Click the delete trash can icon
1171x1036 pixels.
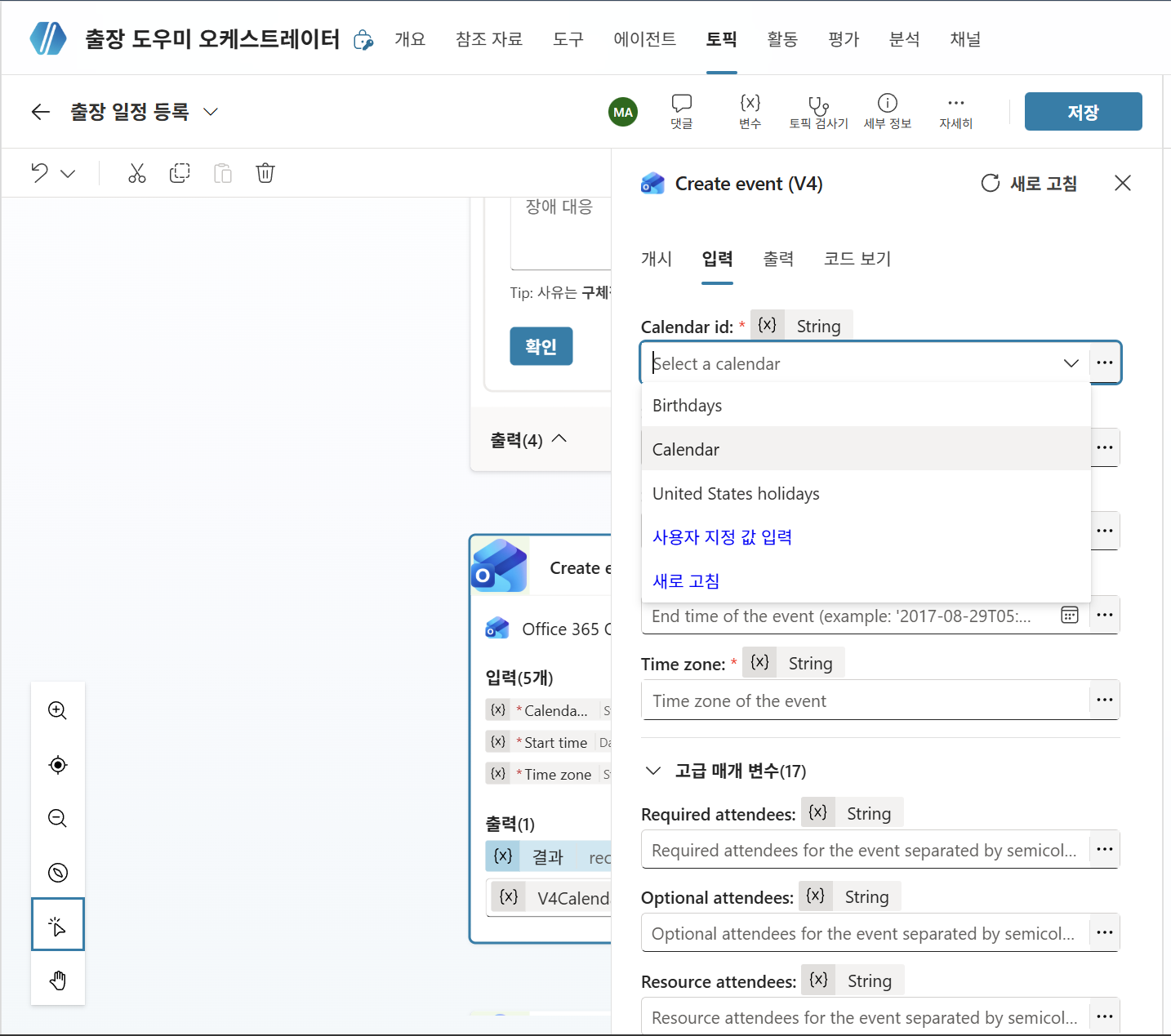point(265,173)
